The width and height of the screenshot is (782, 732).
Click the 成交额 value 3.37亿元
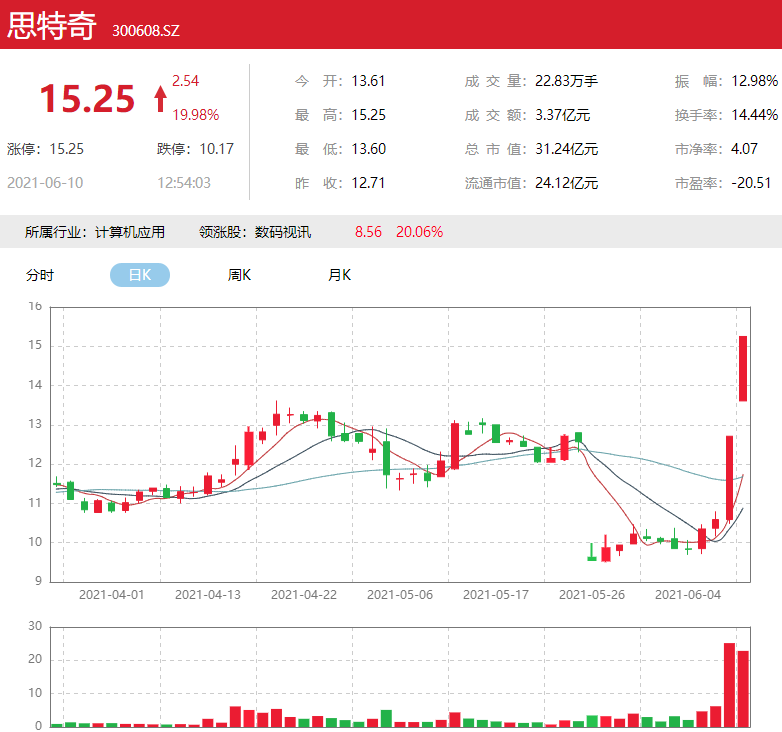pyautogui.click(x=563, y=115)
